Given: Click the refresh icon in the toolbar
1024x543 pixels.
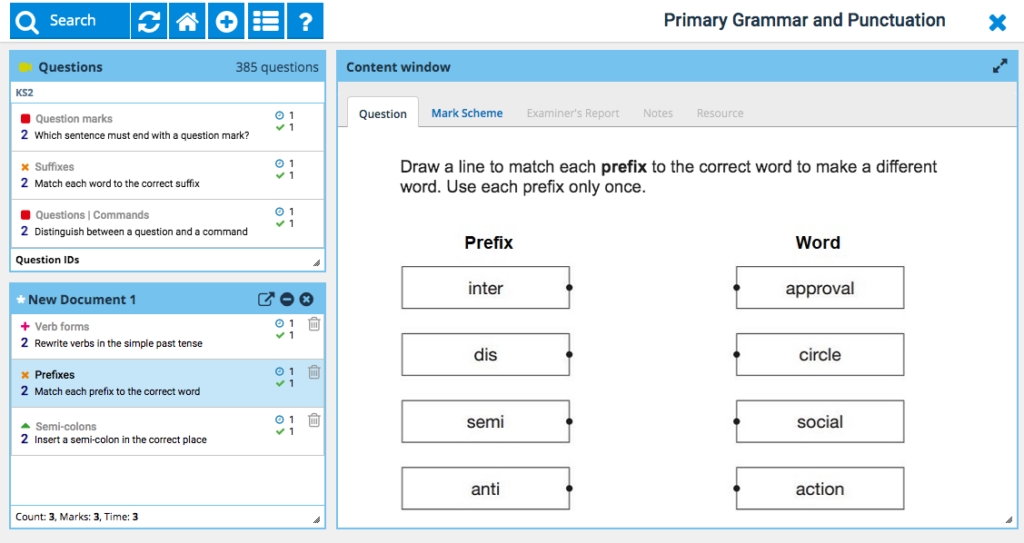Looking at the screenshot, I should (x=149, y=21).
